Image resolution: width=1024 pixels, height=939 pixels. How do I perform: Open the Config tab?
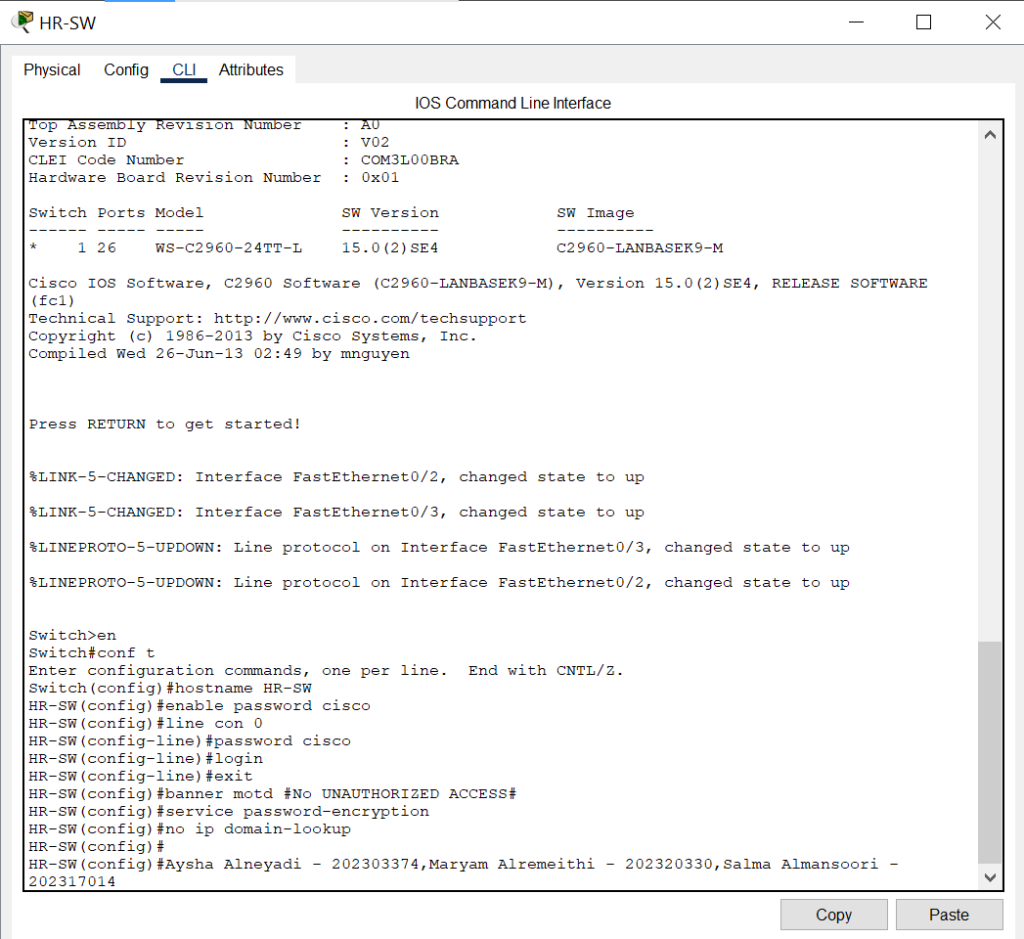pyautogui.click(x=126, y=70)
